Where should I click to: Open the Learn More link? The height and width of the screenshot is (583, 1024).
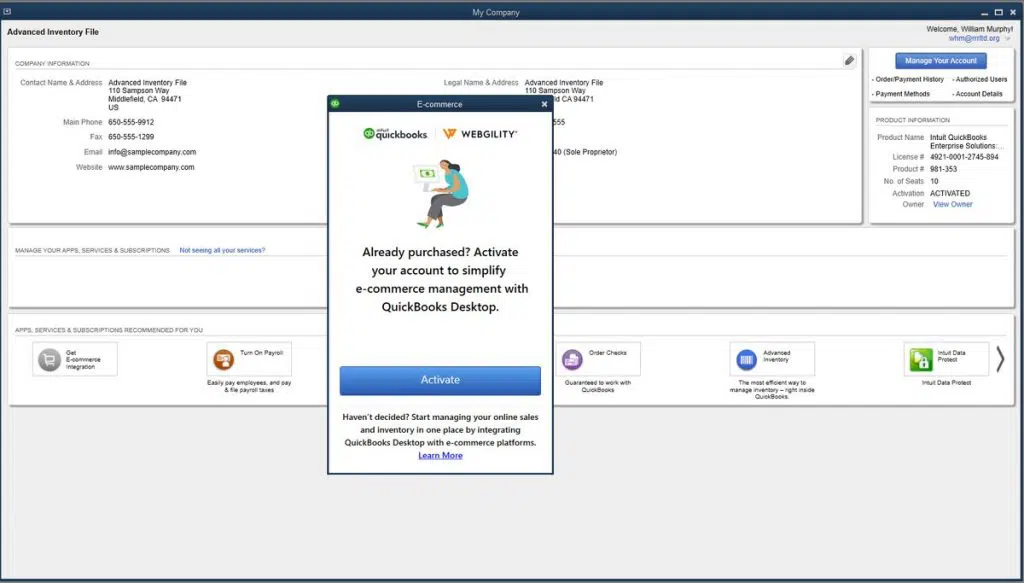click(x=440, y=456)
